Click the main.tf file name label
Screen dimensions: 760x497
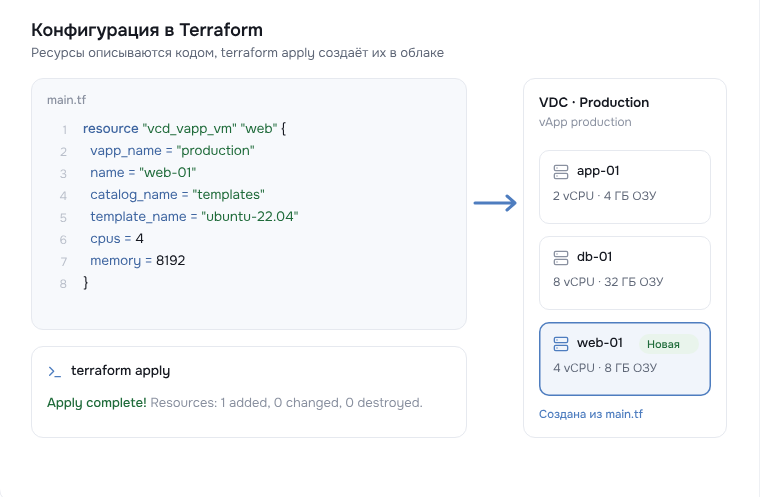pyautogui.click(x=66, y=100)
